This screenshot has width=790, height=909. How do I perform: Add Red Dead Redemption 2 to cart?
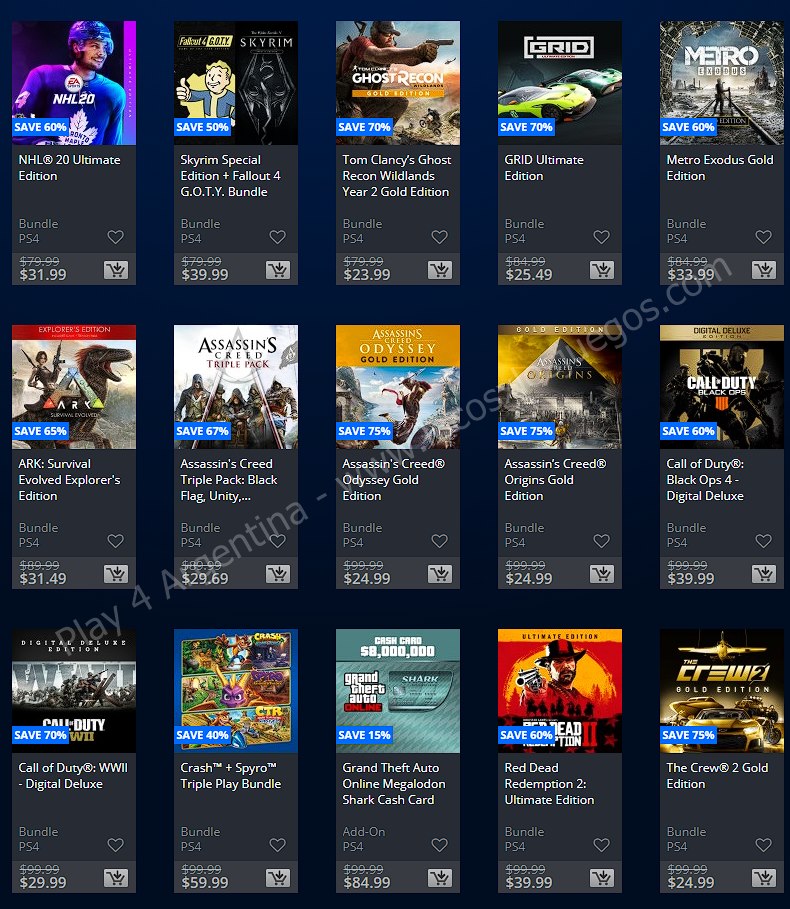point(601,878)
